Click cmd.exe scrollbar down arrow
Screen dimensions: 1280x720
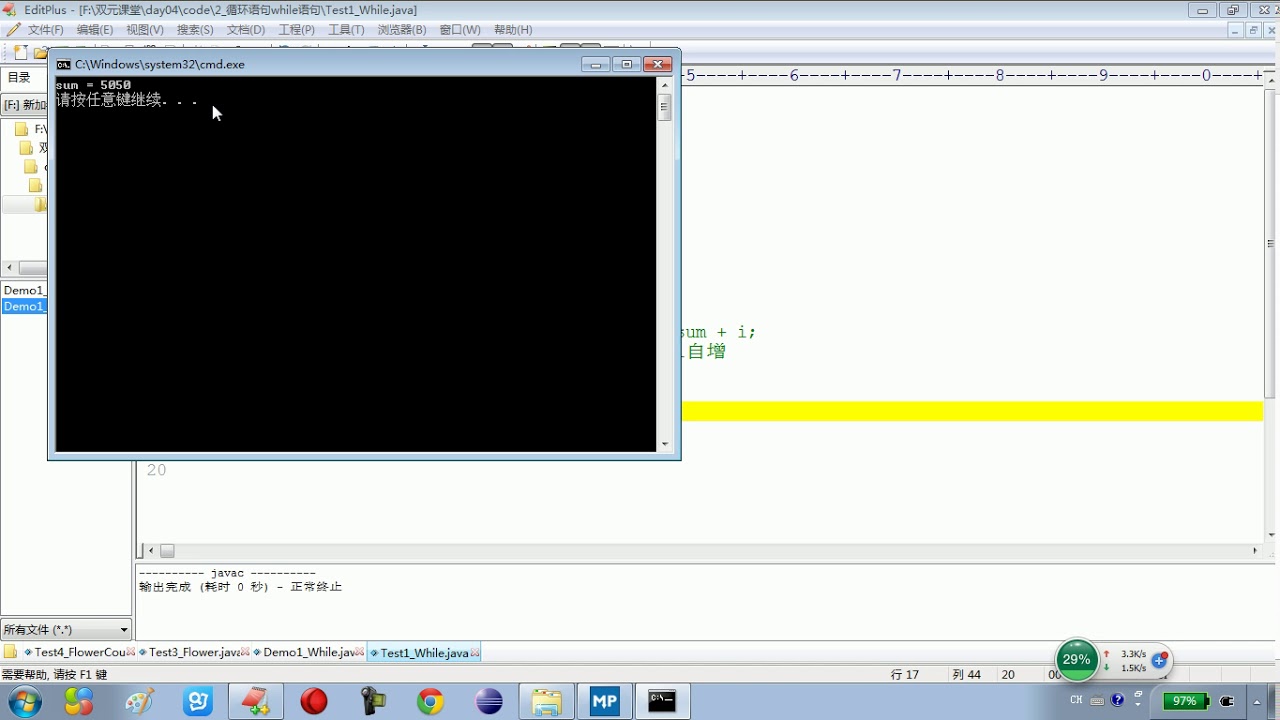click(x=665, y=444)
